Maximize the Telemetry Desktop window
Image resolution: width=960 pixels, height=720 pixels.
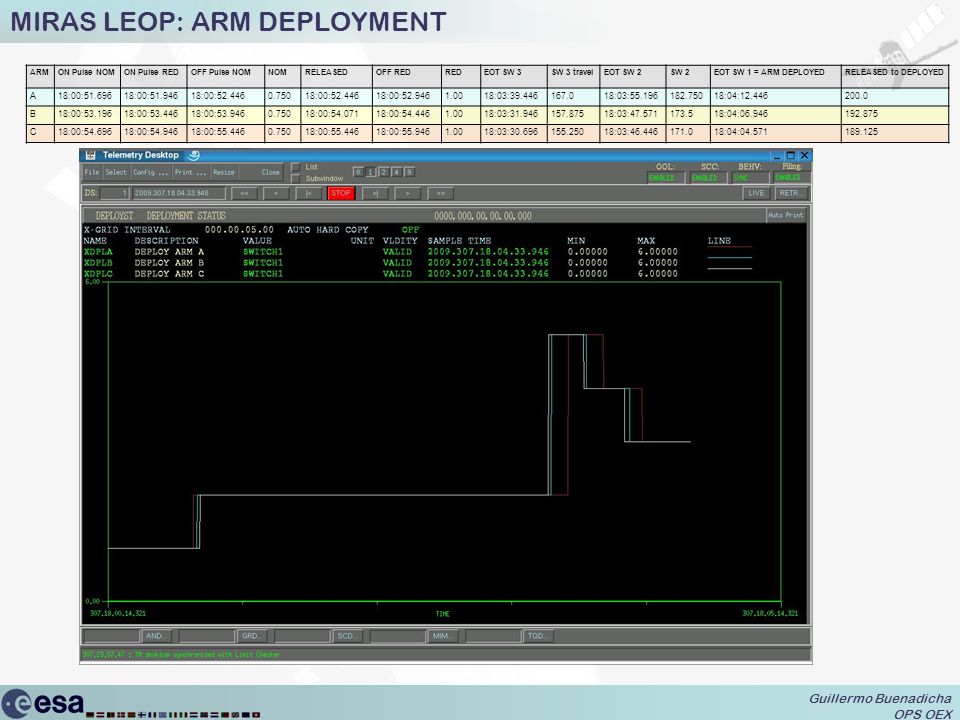pos(790,156)
